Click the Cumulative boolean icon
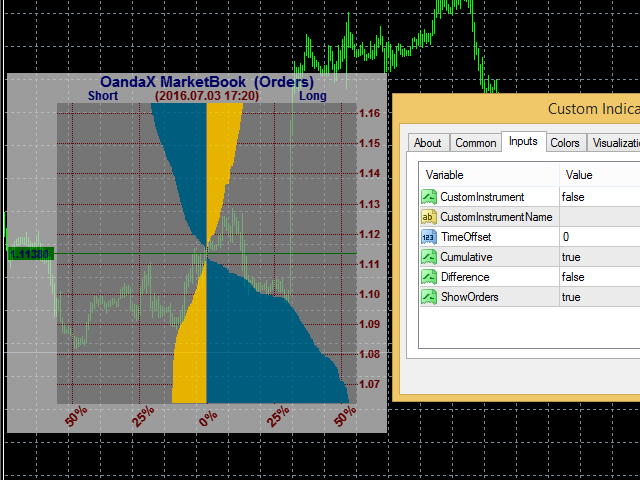Image resolution: width=640 pixels, height=480 pixels. [429, 257]
